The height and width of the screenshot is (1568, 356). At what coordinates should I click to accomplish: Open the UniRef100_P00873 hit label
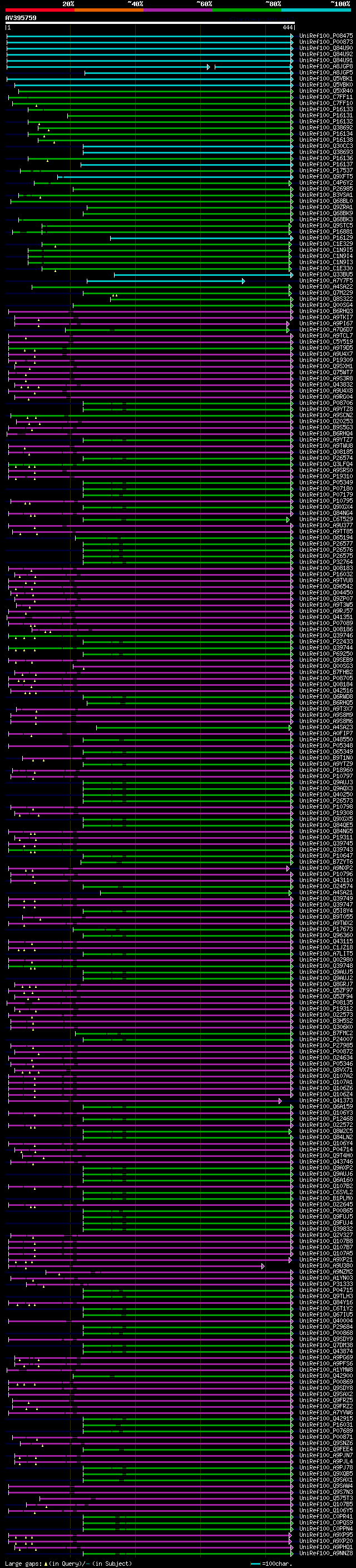click(x=326, y=42)
